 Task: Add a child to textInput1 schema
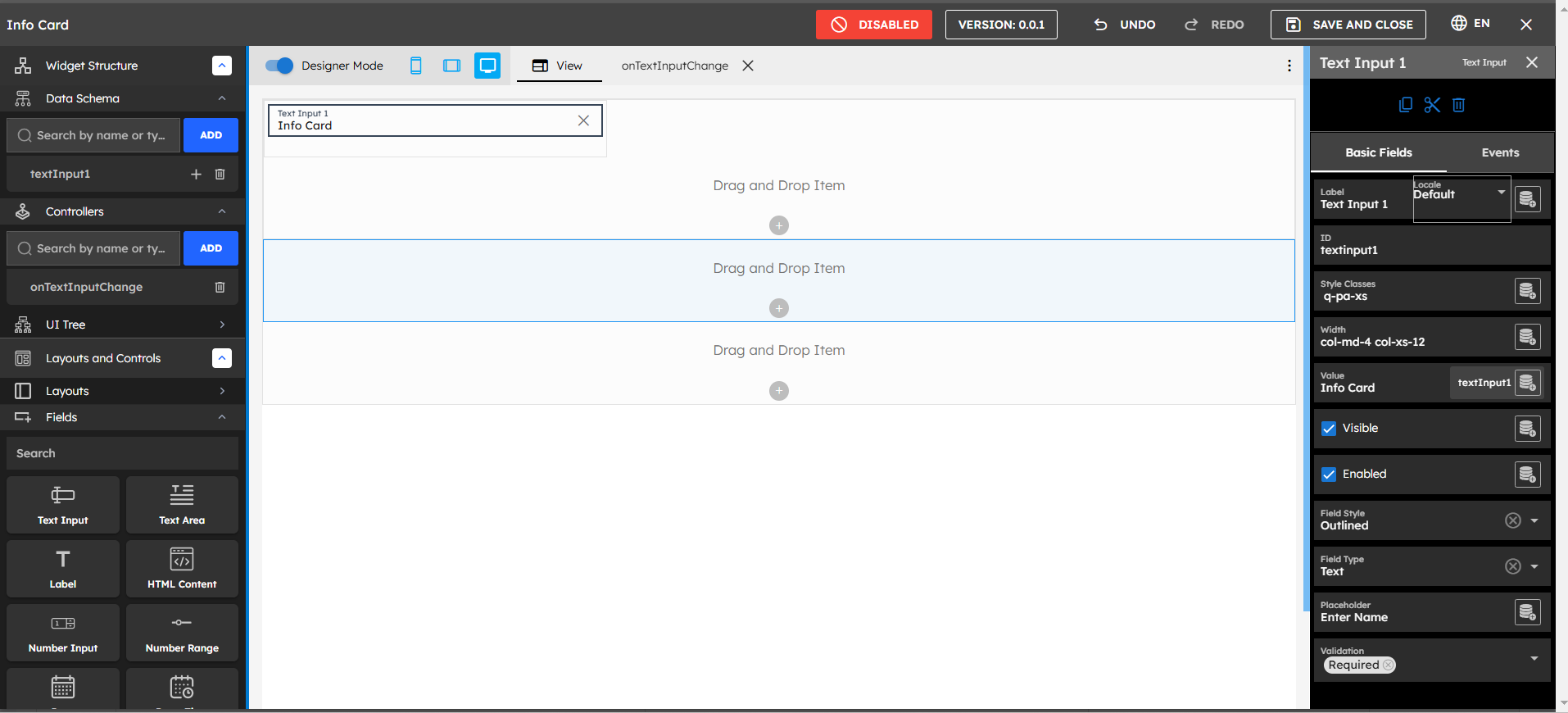click(196, 174)
